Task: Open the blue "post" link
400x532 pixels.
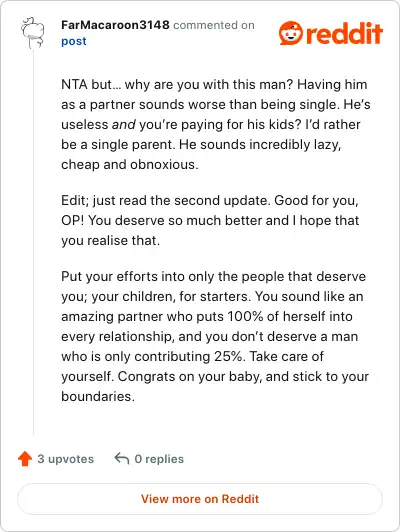Action: click(74, 41)
